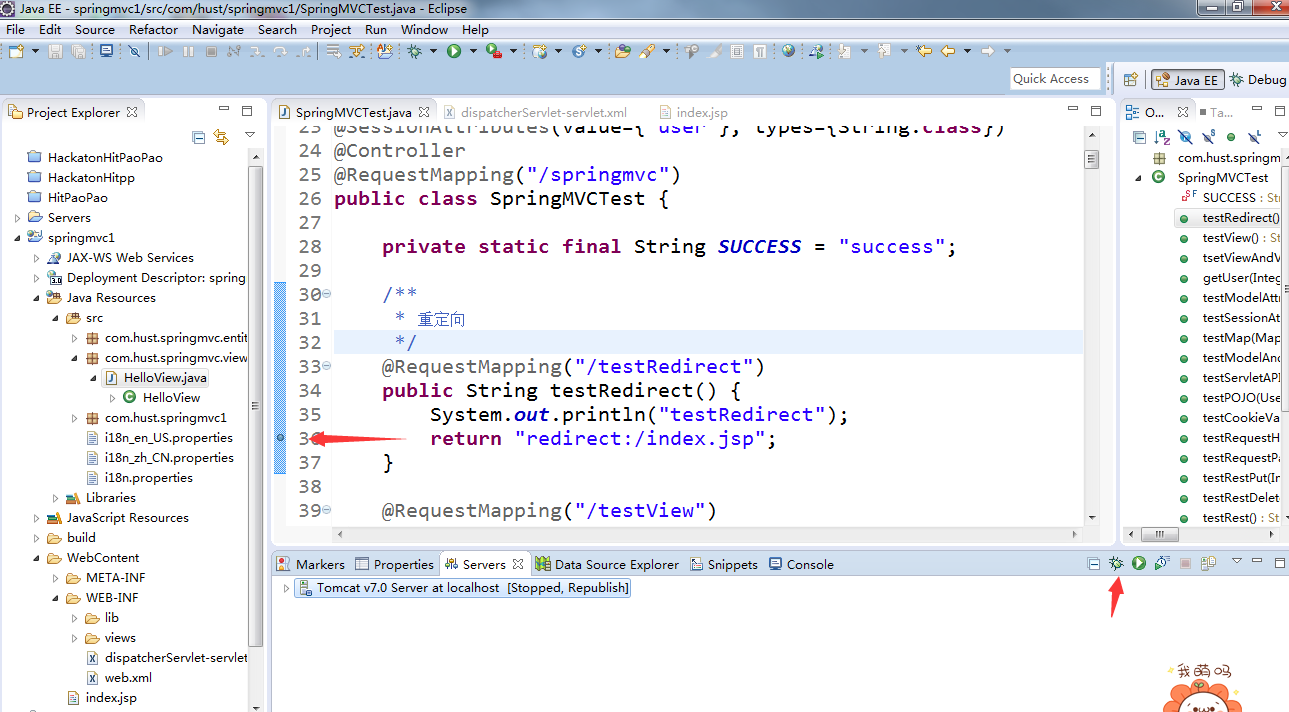Click the green Start server button
This screenshot has height=712, width=1289.
click(1139, 564)
